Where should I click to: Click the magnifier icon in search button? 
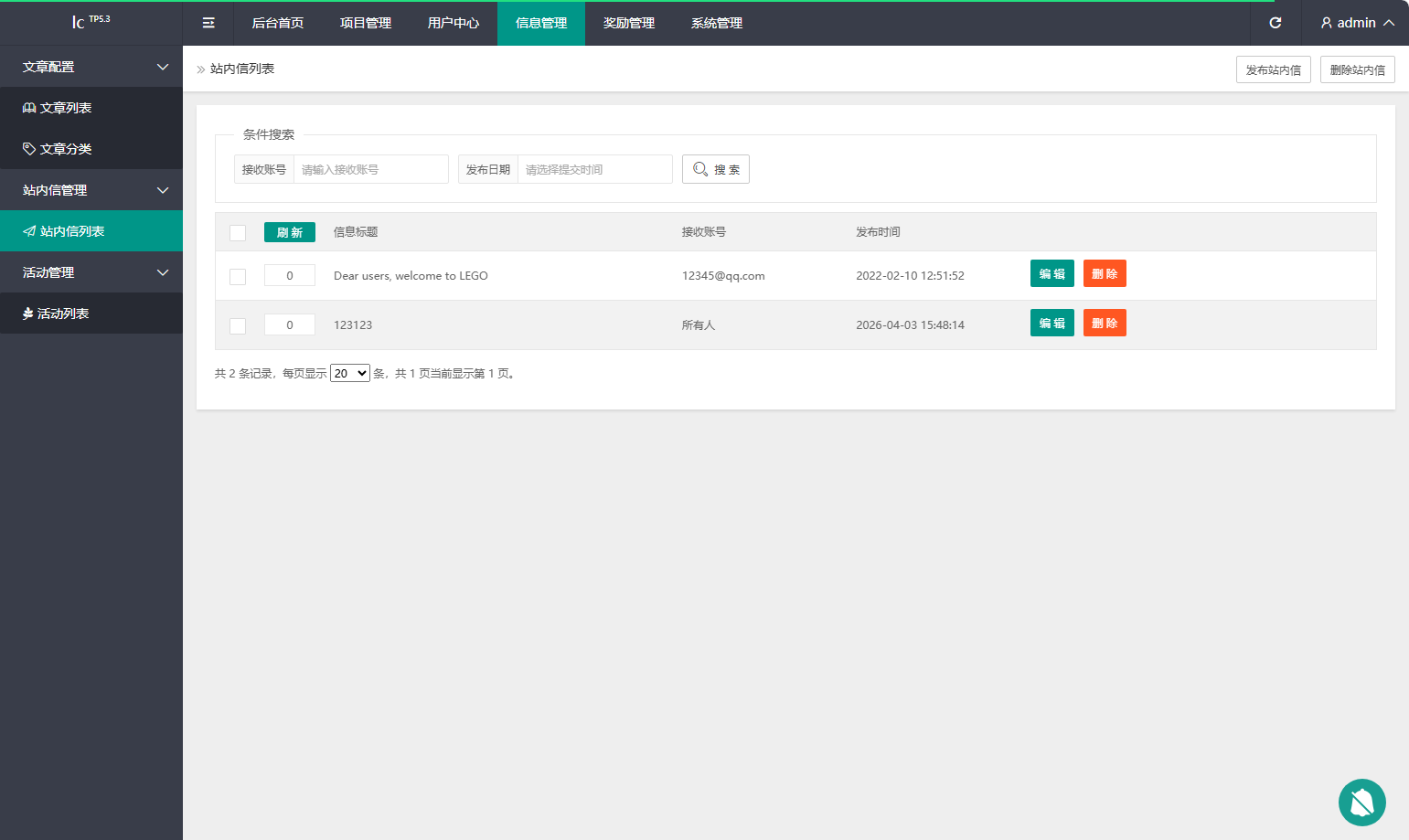[x=700, y=169]
